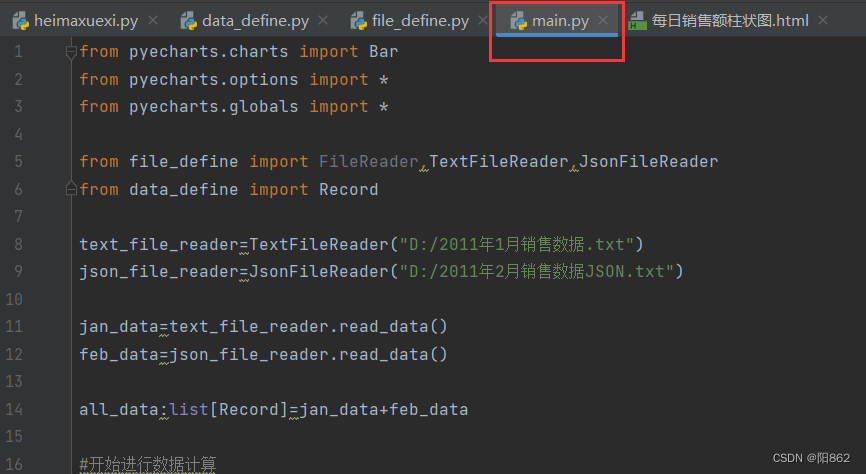866x474 pixels.
Task: Close the 每日销售额柱状图.html tab
Action: [x=823, y=20]
